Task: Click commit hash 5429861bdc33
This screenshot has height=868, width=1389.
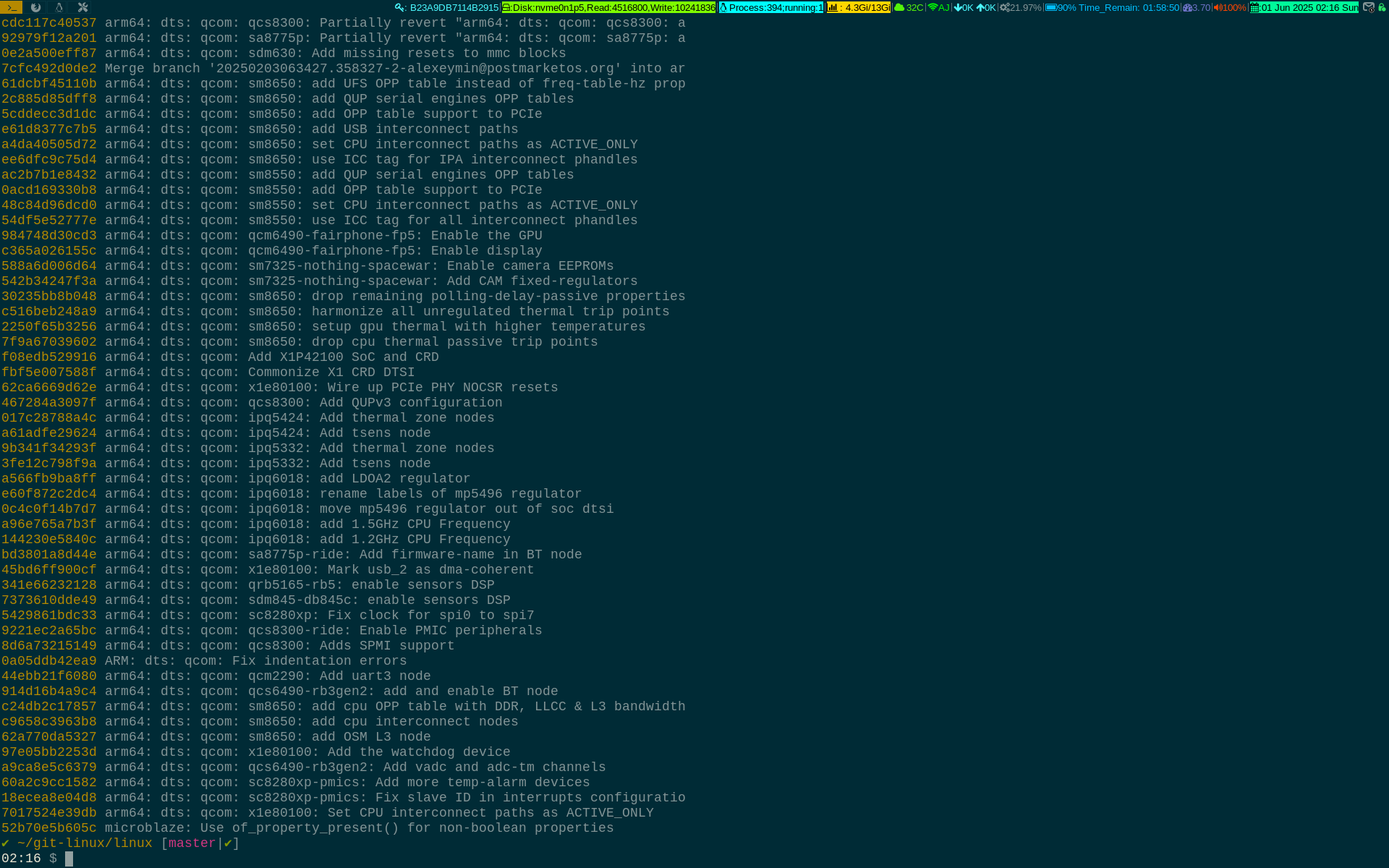Action: click(48, 616)
